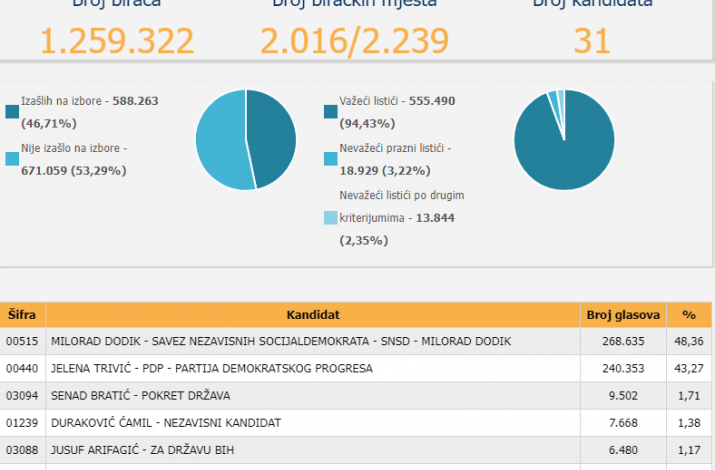Click the 'Kandidat' column header

tap(313, 314)
